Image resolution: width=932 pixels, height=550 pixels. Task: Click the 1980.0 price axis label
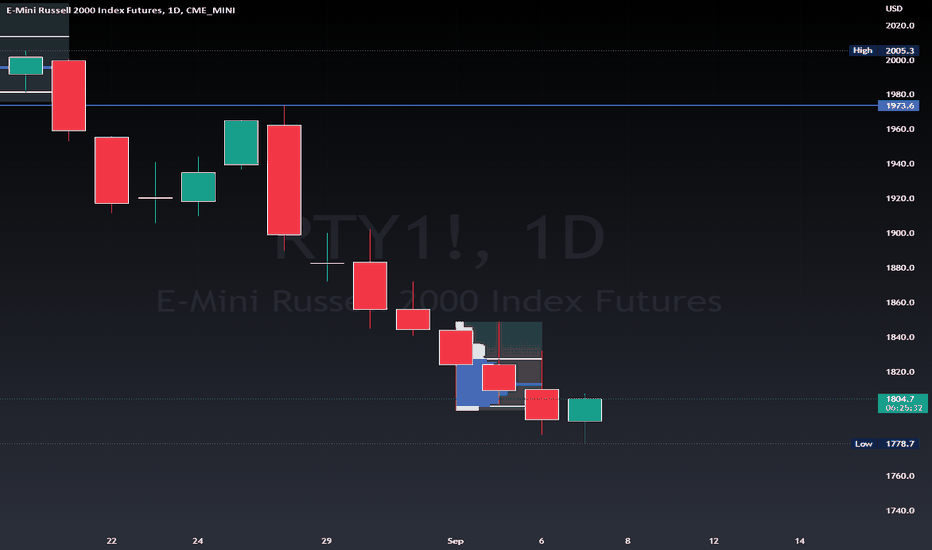[900, 94]
